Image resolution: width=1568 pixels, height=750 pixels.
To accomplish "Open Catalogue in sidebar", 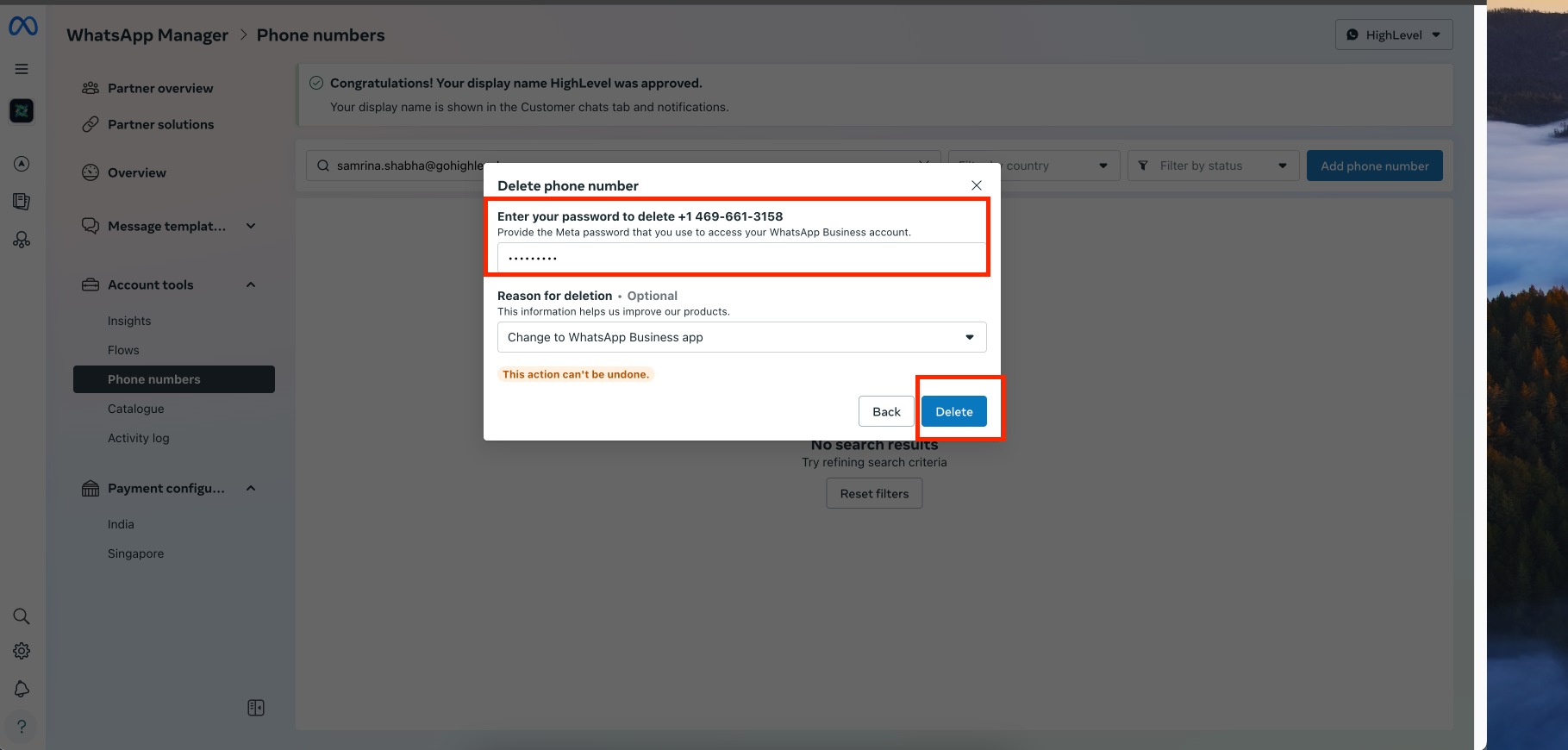I will [x=135, y=409].
